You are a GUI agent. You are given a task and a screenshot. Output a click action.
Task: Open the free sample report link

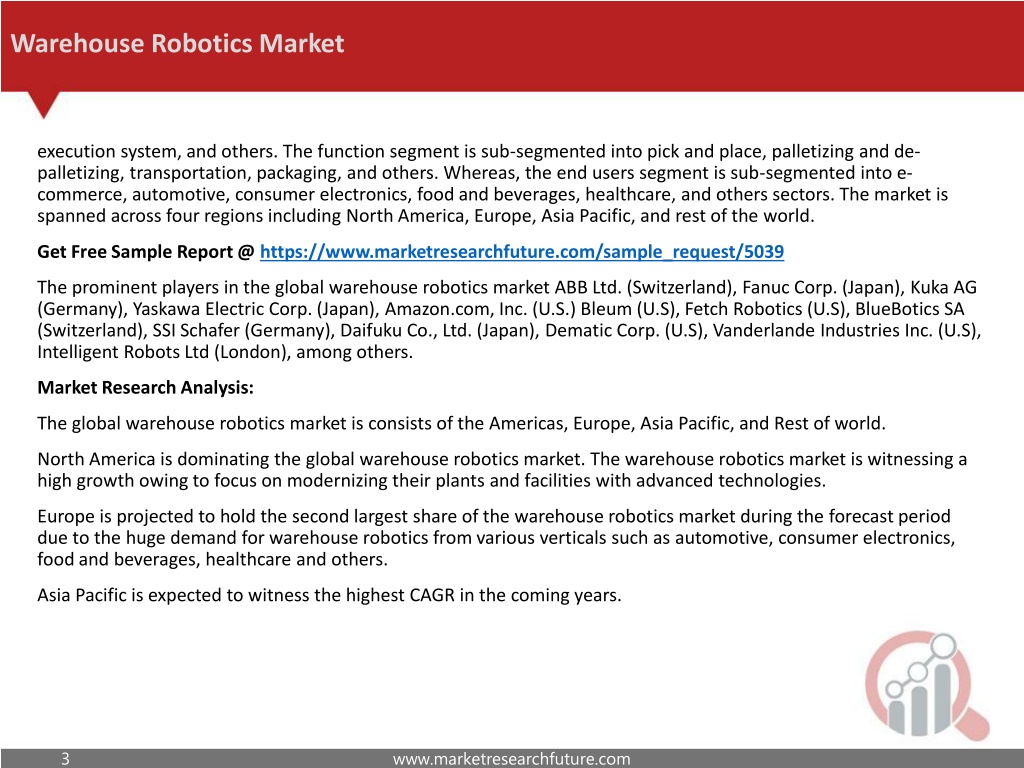[522, 252]
